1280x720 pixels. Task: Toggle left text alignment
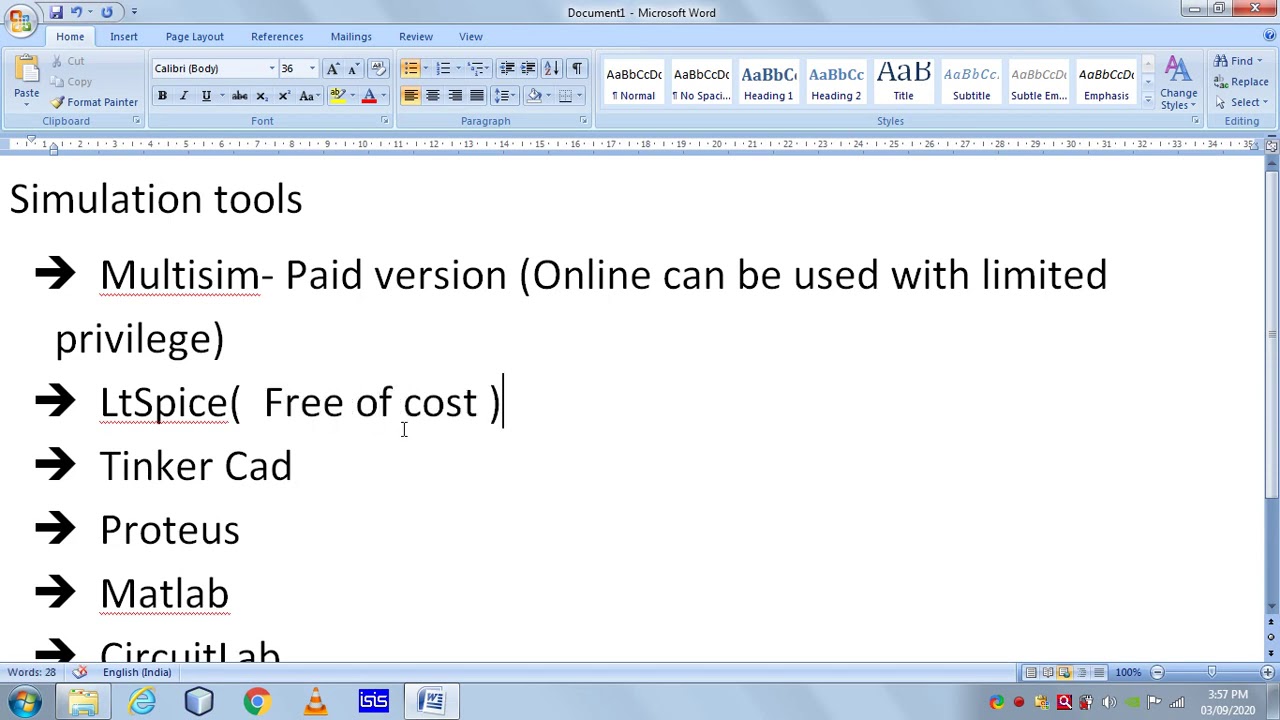point(411,96)
